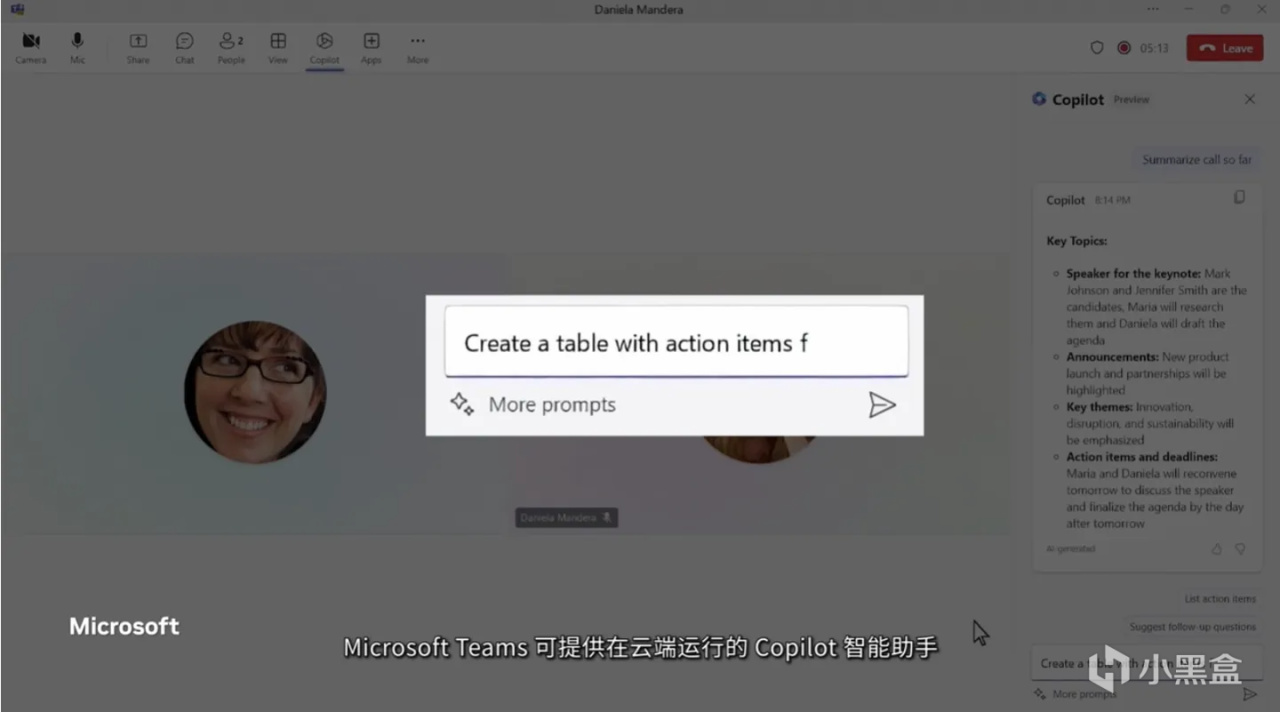Click the Copilot panel input box
Screen dimensions: 1280x712
pos(1146,663)
